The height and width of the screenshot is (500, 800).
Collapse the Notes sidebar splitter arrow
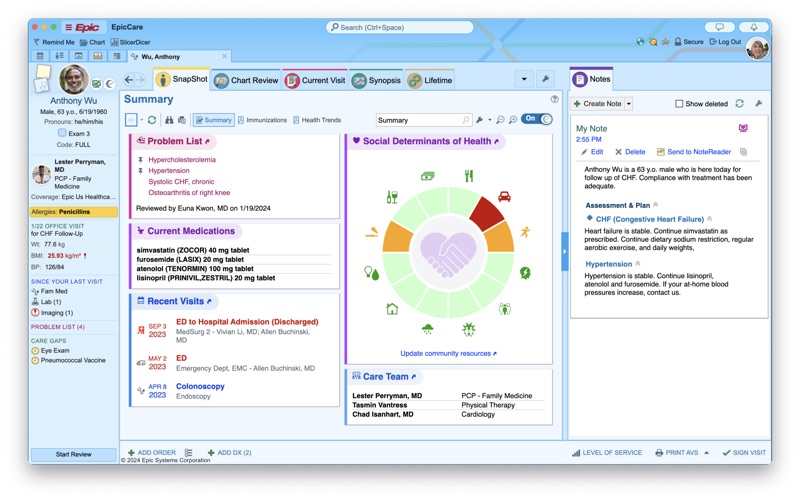click(x=565, y=251)
